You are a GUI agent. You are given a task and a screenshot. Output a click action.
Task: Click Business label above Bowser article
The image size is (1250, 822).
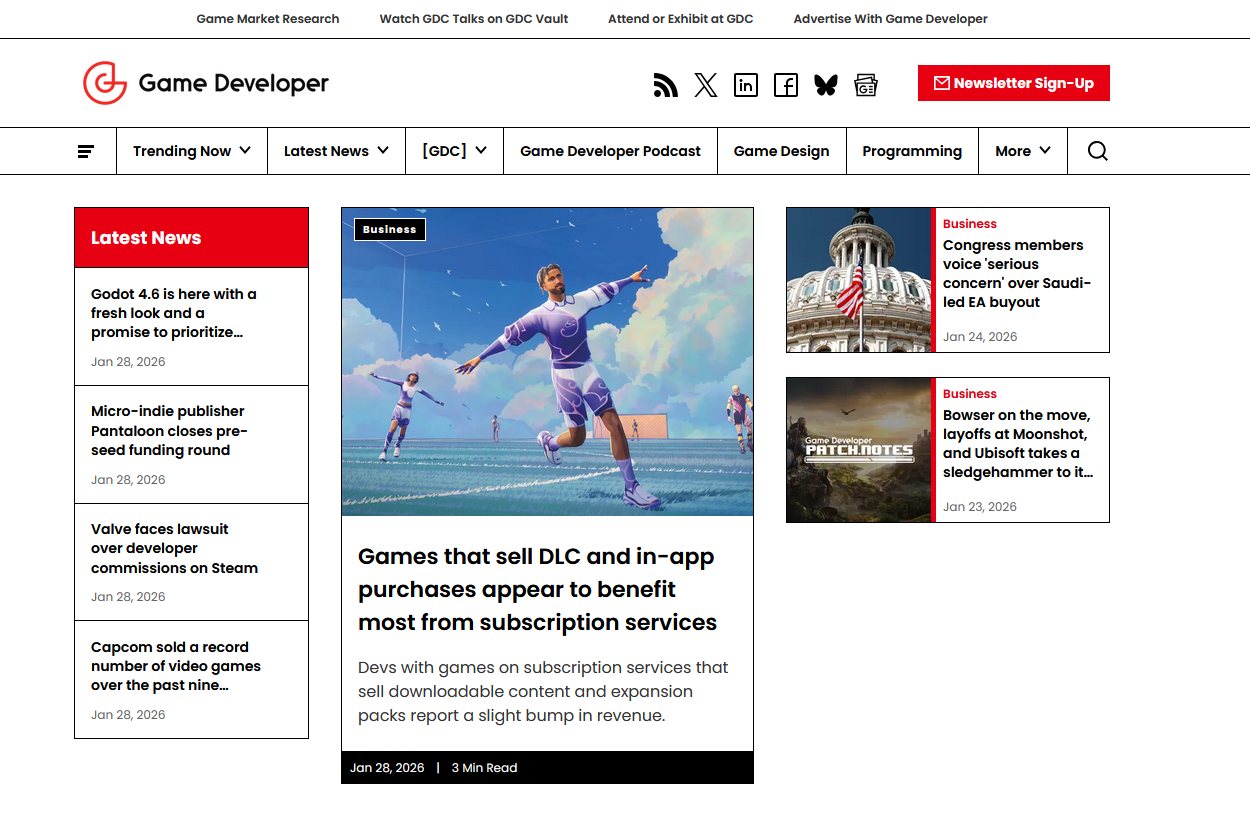[970, 394]
